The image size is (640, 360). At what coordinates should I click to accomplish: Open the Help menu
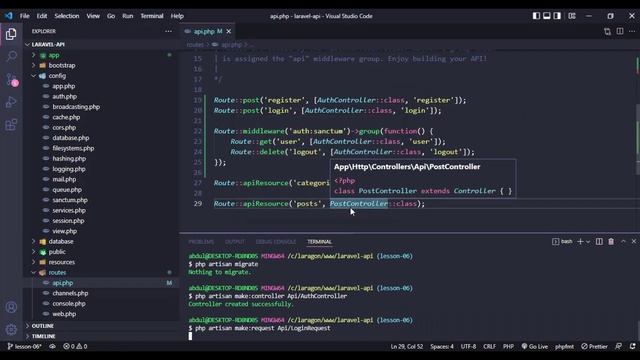click(x=177, y=16)
